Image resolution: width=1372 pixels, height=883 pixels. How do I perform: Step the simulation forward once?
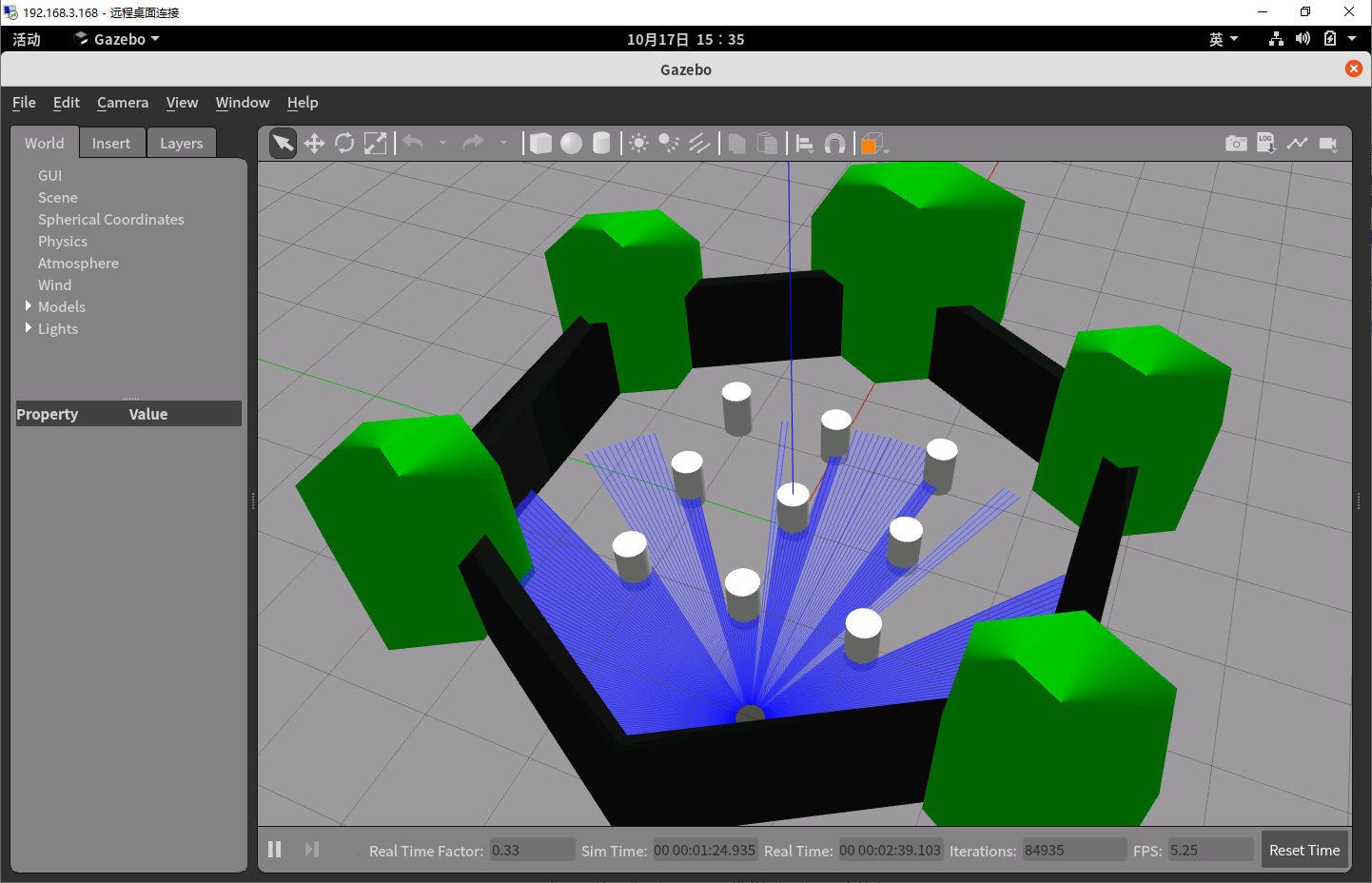click(312, 849)
